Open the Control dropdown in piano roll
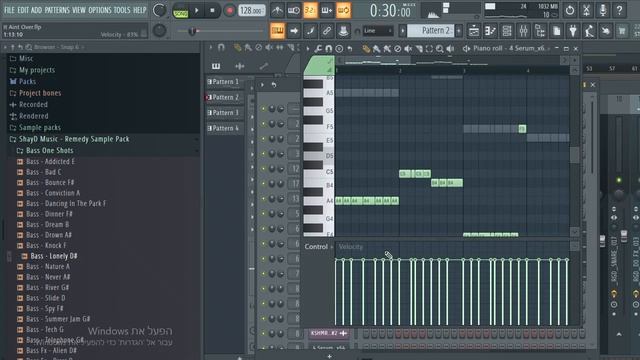The width and height of the screenshot is (640, 360). 318,247
